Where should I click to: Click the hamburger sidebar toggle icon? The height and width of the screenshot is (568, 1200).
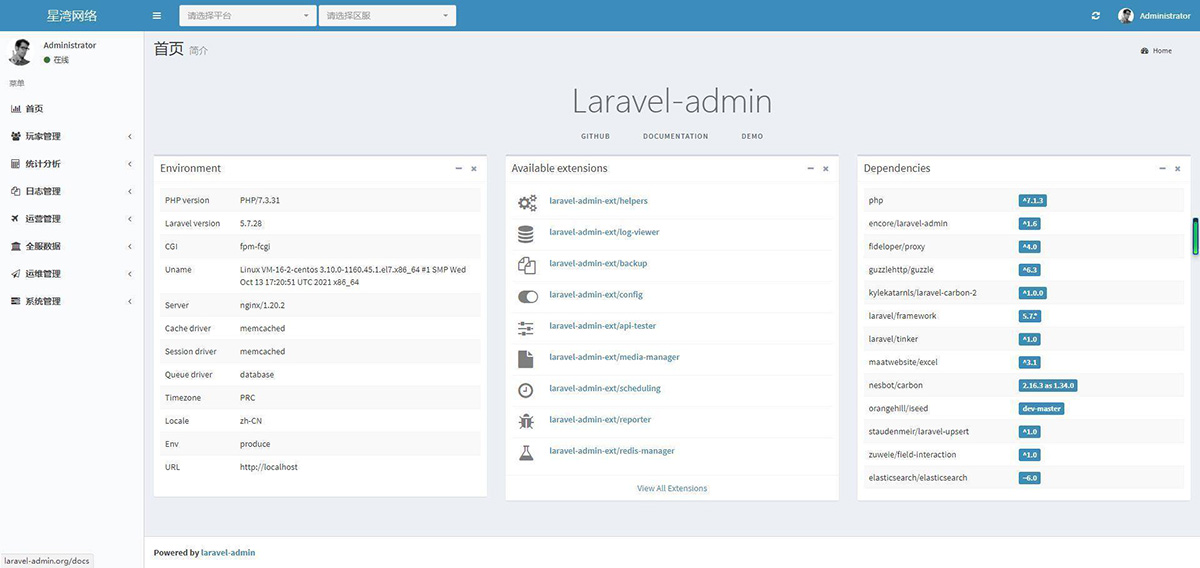pyautogui.click(x=156, y=16)
